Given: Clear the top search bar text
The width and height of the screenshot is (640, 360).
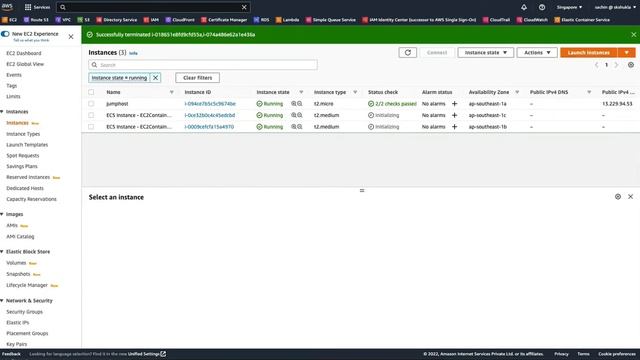Looking at the screenshot, I should tap(244, 7).
